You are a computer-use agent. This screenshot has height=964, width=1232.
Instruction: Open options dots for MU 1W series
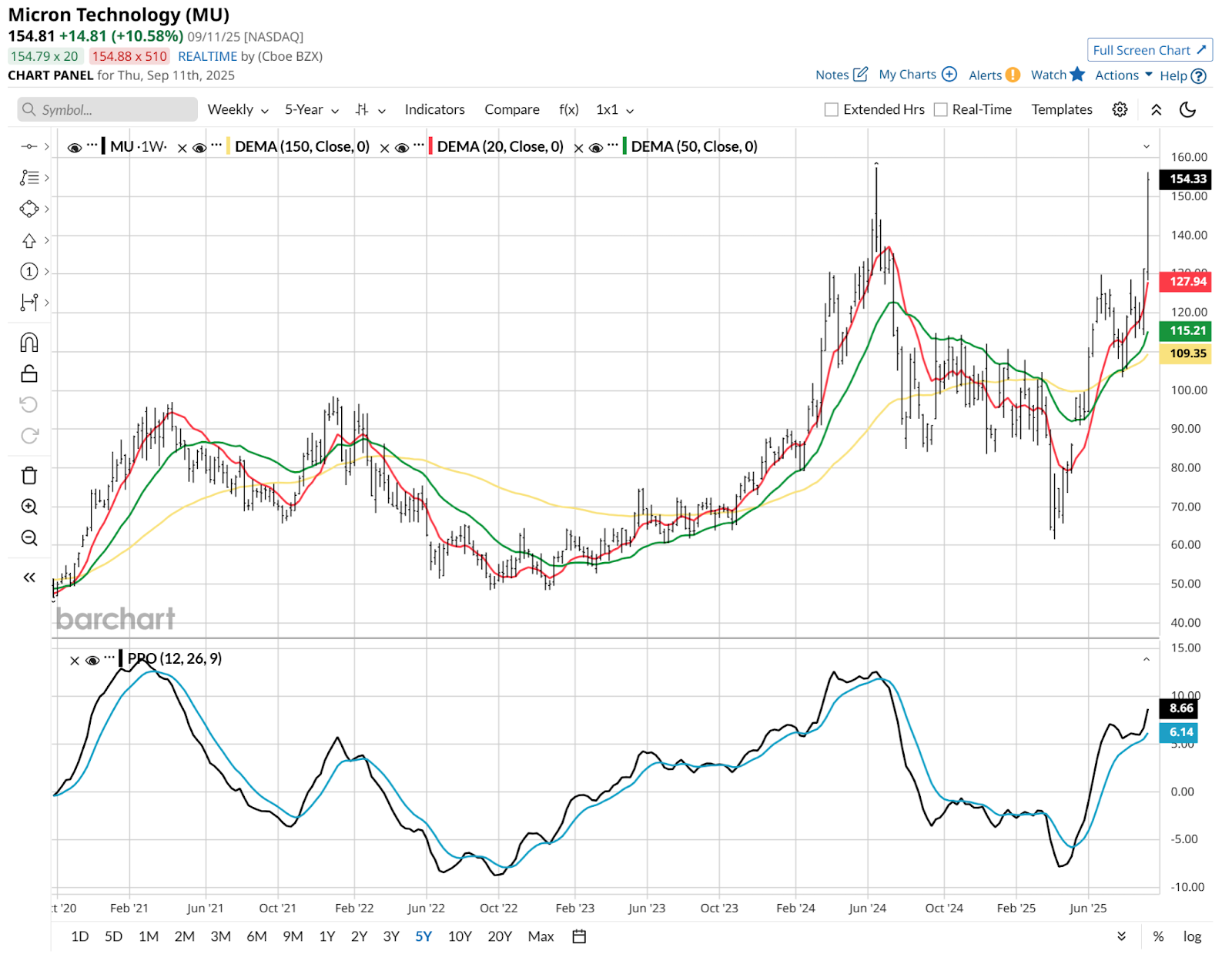92,144
